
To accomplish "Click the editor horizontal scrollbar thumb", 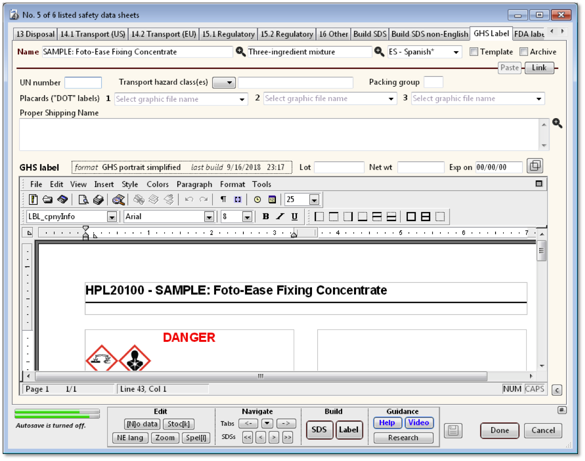I will point(260,376).
